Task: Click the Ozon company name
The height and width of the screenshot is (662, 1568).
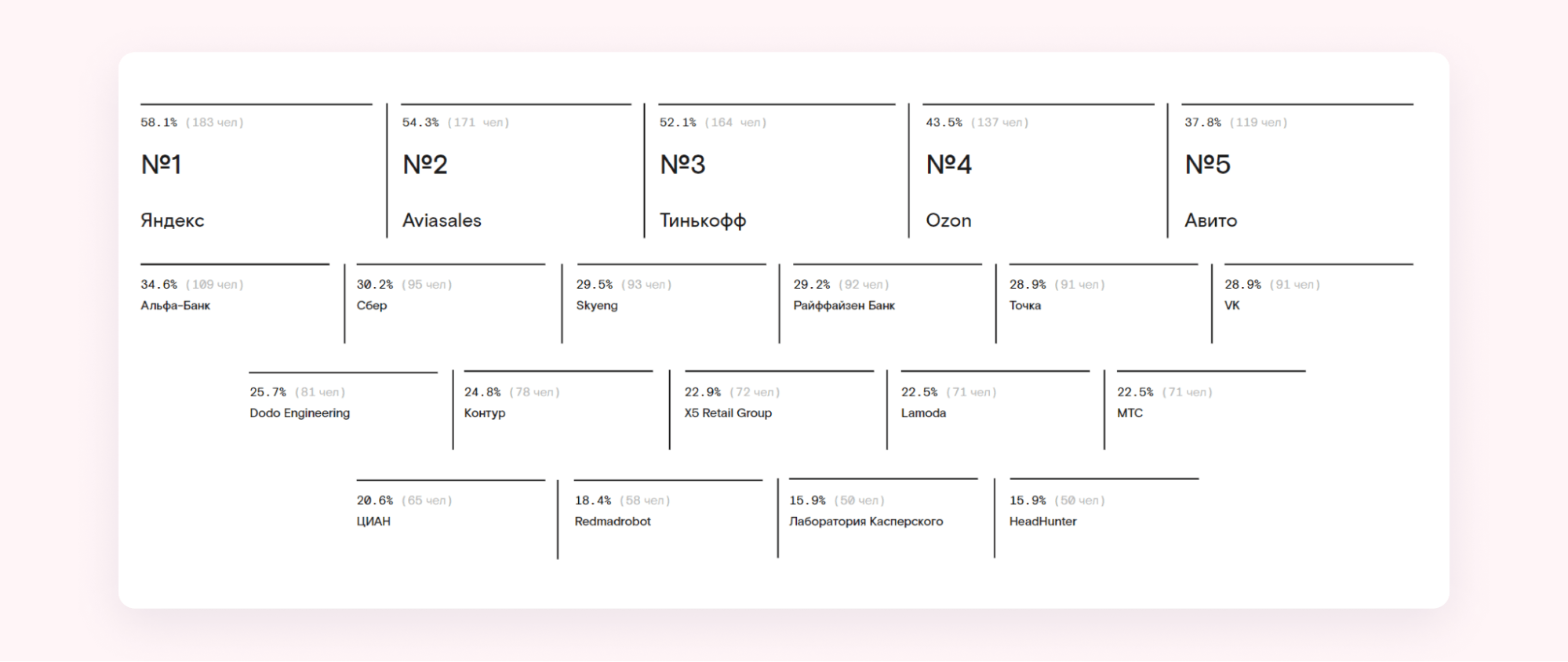Action: pos(948,220)
